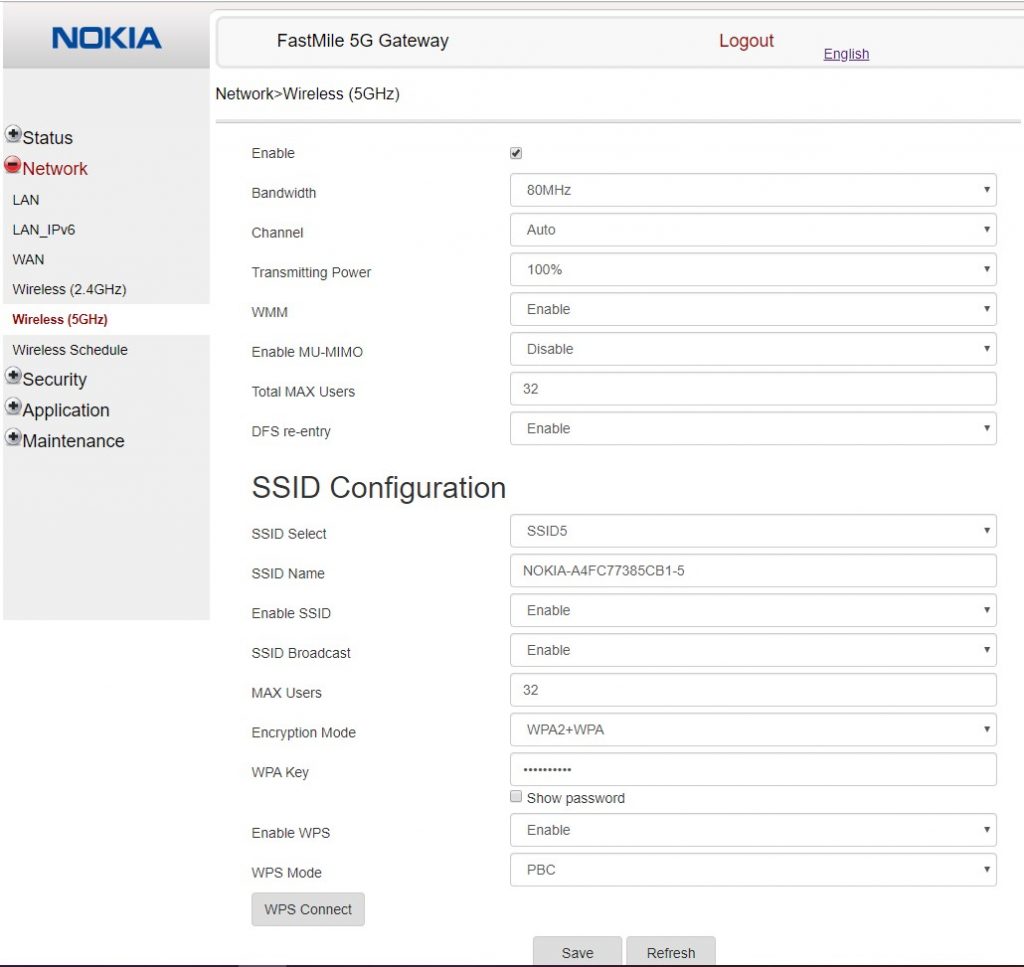Open the Channel dropdown
Screen dimensions: 1024x967
click(x=753, y=229)
